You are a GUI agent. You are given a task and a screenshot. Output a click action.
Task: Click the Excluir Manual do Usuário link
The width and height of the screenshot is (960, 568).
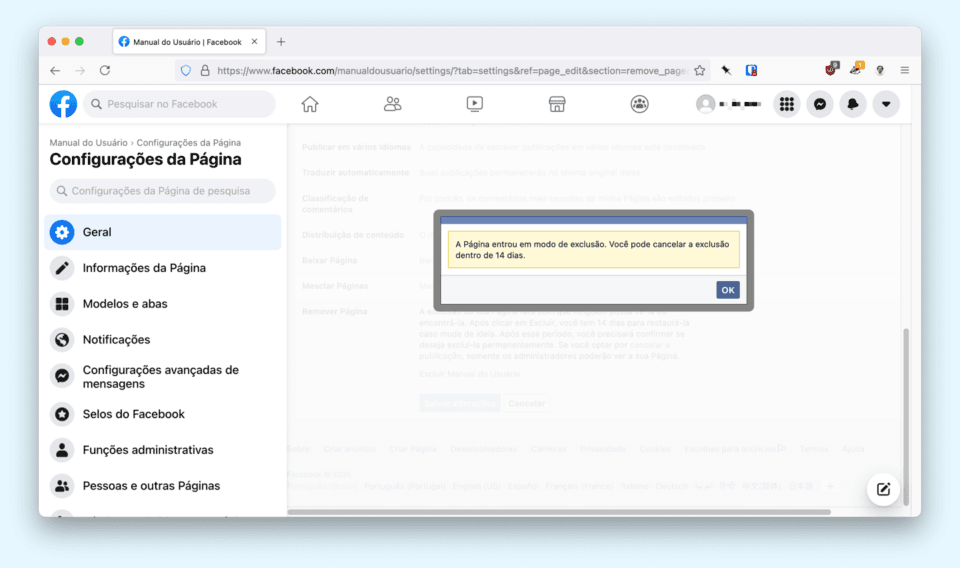pos(470,374)
